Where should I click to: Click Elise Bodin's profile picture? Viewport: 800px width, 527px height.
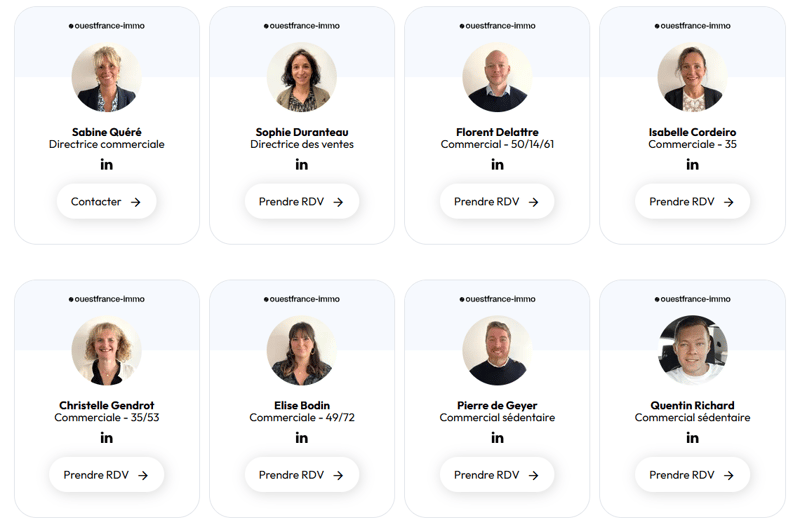302,351
